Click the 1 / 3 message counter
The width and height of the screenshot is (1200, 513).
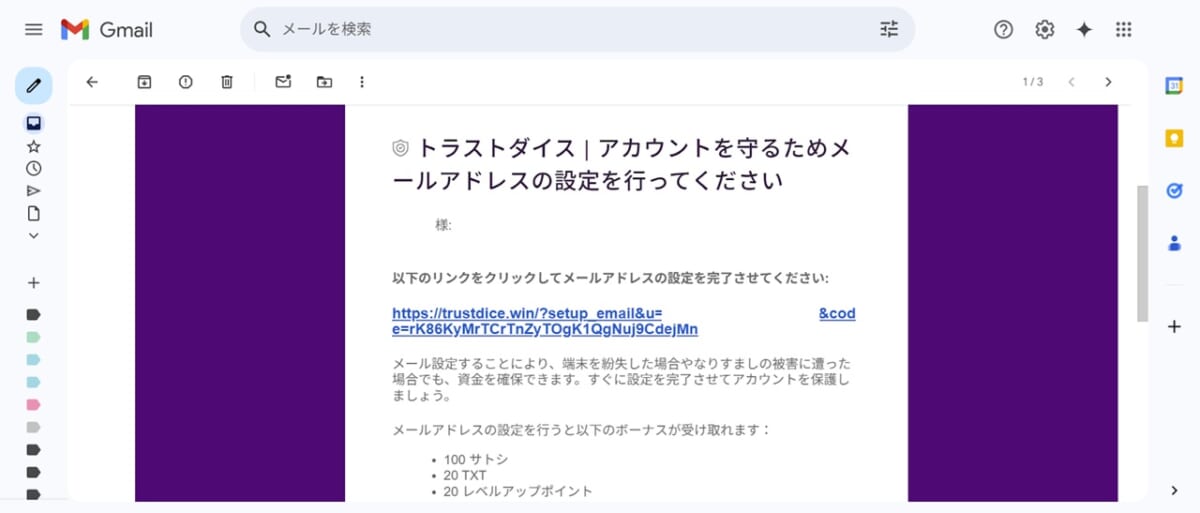click(x=1032, y=82)
